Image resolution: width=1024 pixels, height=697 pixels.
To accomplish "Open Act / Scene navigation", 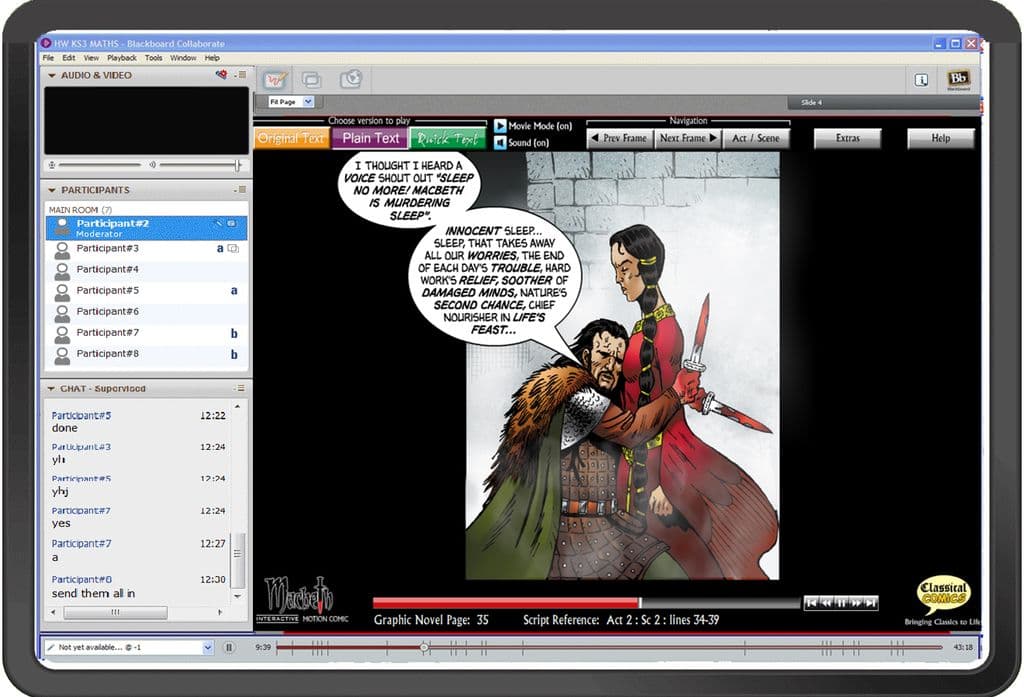I will [756, 138].
